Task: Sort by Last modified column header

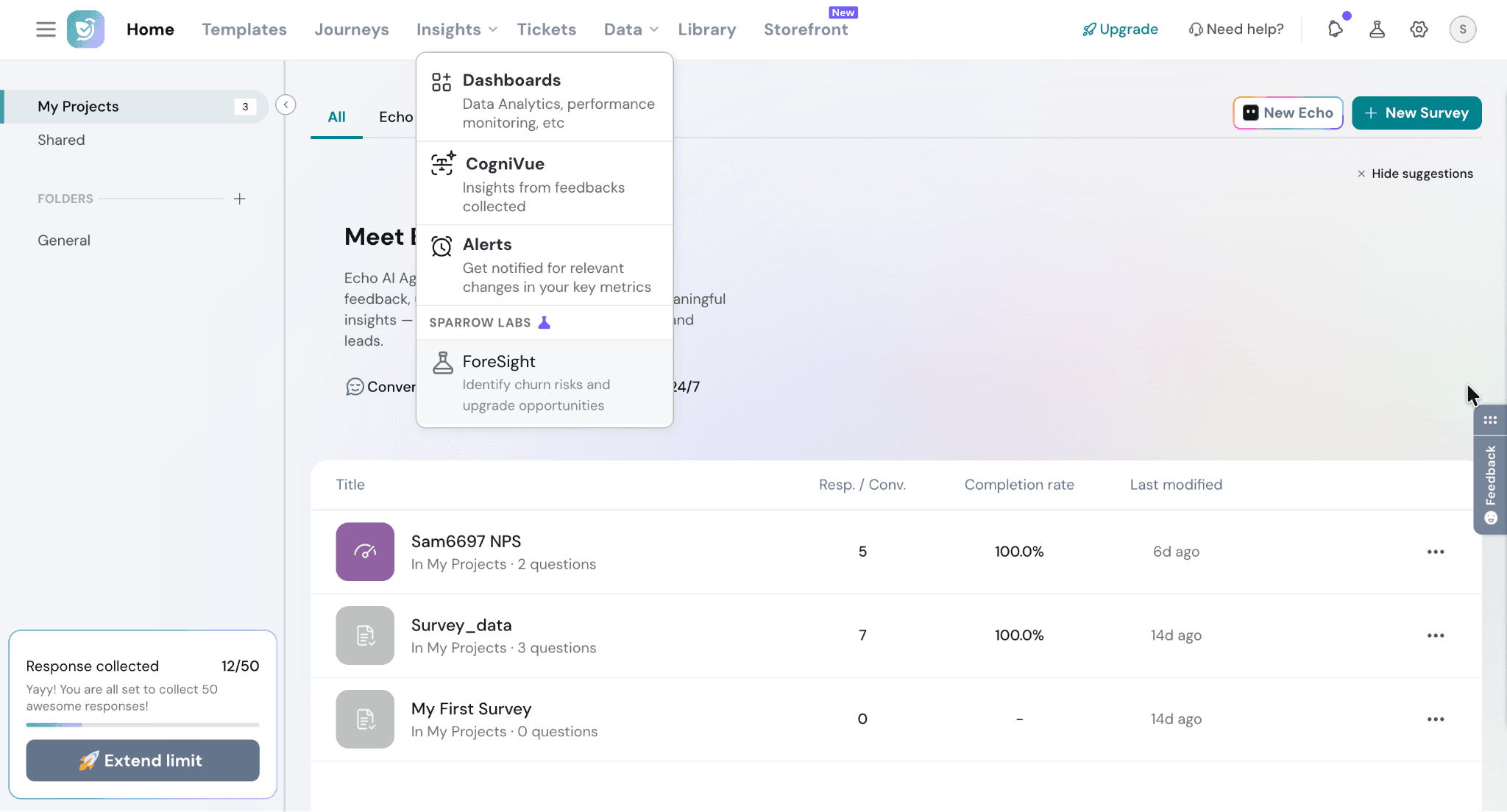Action: pyautogui.click(x=1176, y=485)
